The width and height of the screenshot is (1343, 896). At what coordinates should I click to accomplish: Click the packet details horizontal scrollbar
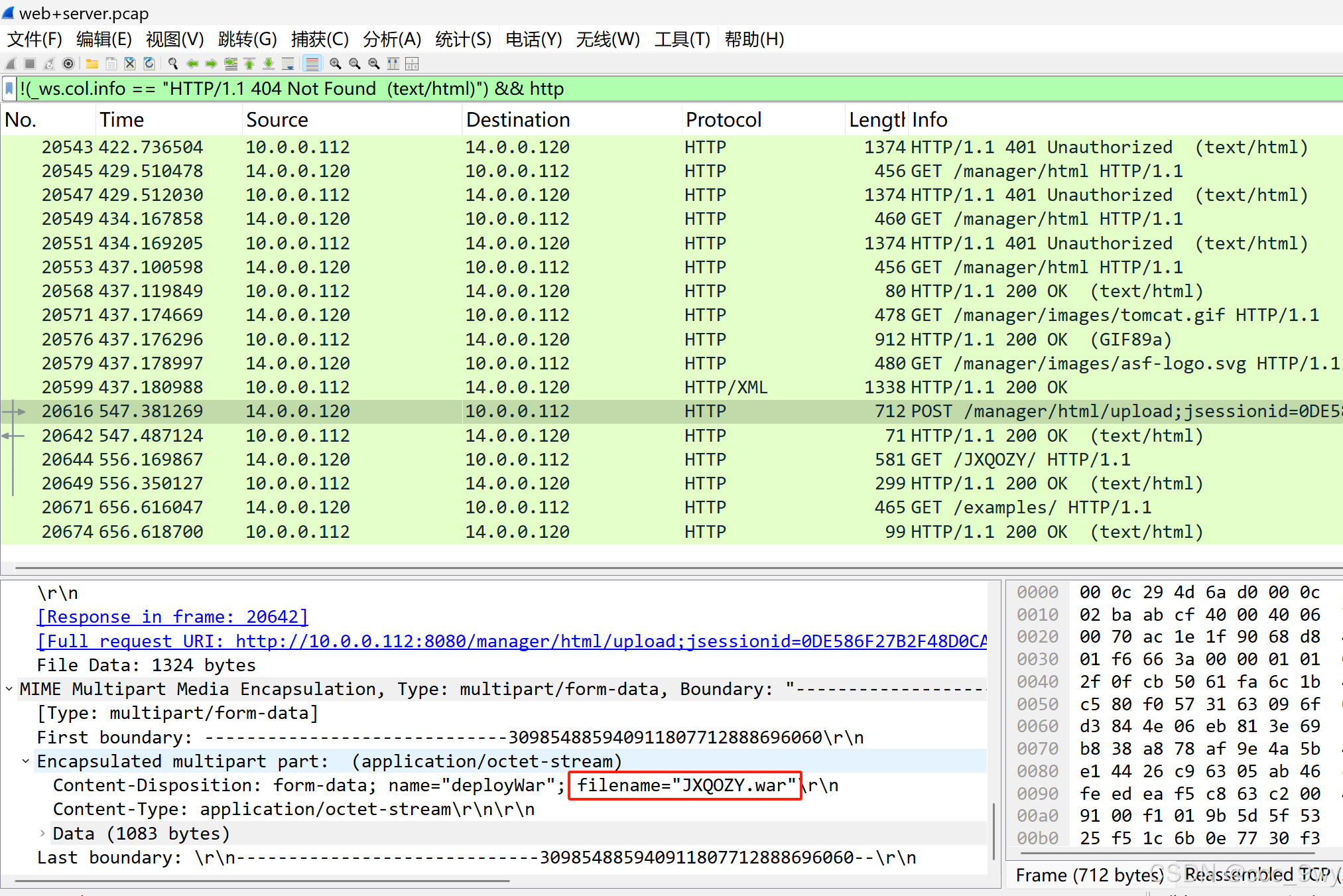point(262,881)
